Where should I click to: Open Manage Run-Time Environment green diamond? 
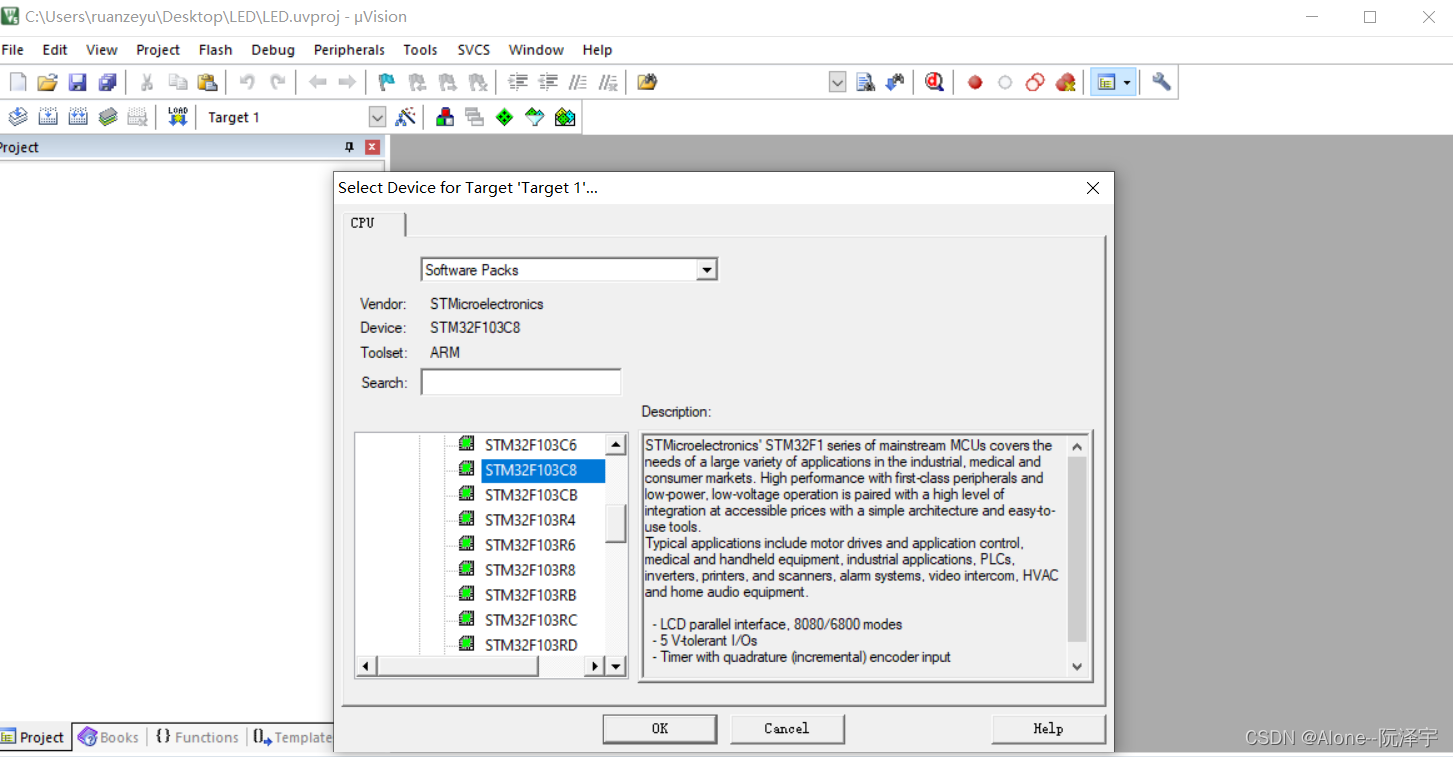point(505,117)
